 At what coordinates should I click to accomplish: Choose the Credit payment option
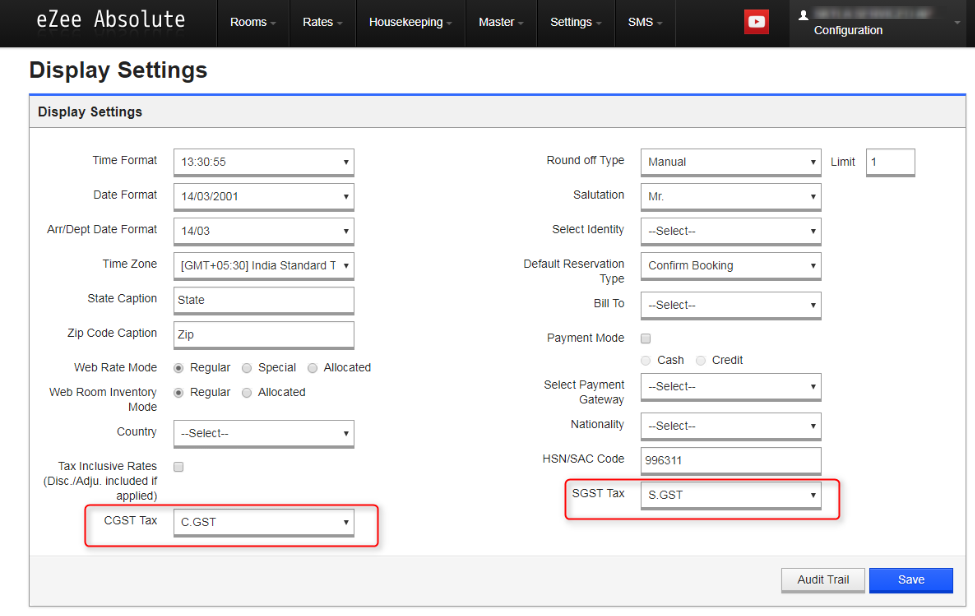[701, 361]
